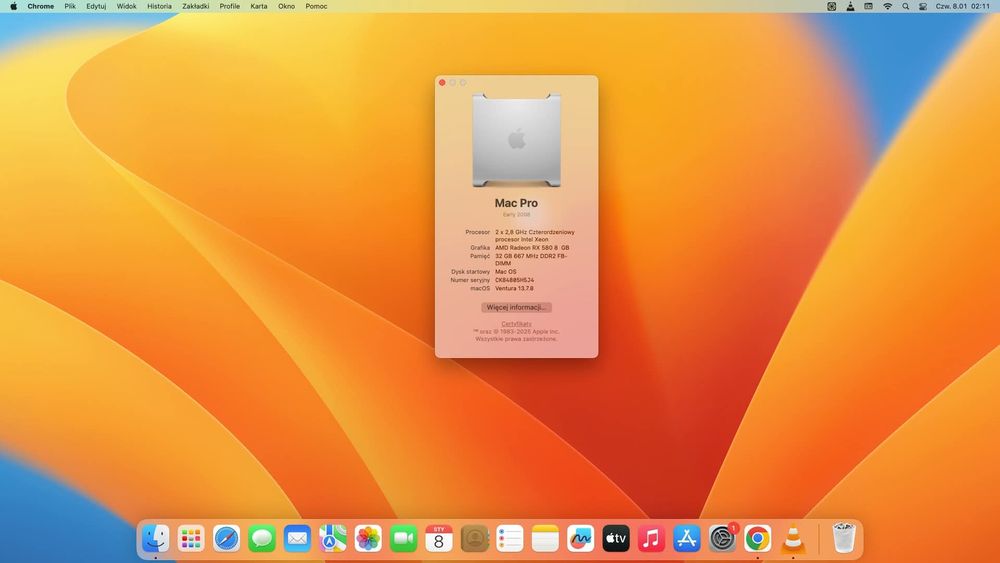The height and width of the screenshot is (563, 1000).
Task: Open Control Center in menu bar
Action: click(x=923, y=6)
